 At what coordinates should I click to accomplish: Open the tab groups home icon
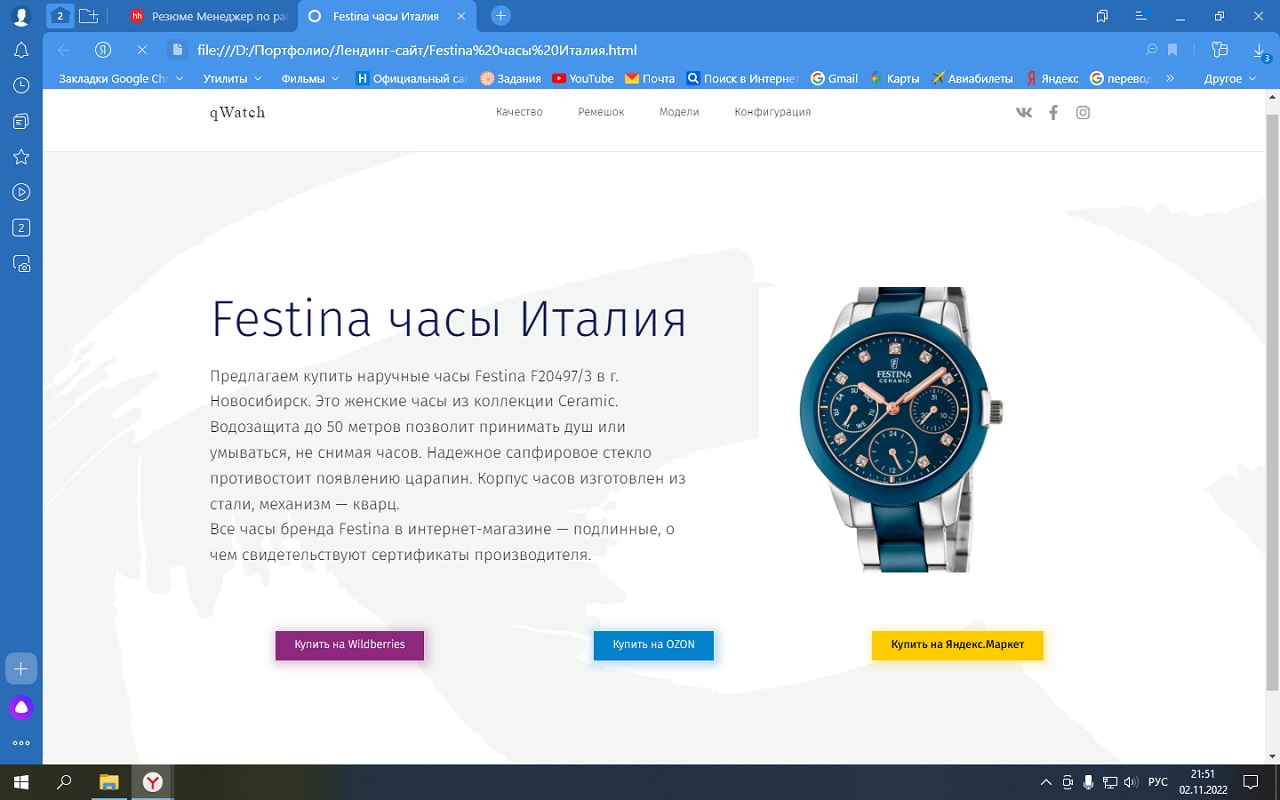[60, 16]
